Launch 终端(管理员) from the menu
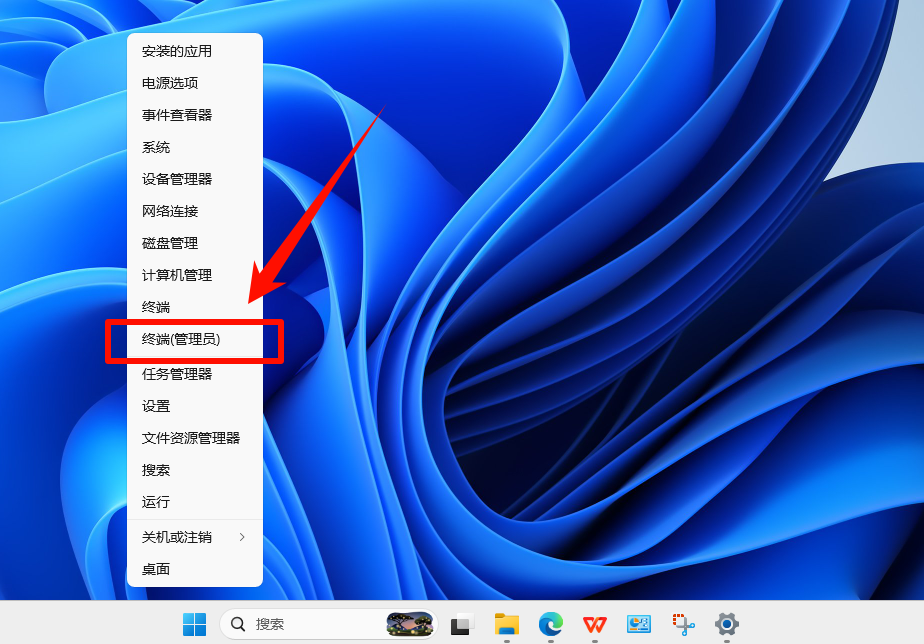924x644 pixels. pos(195,339)
